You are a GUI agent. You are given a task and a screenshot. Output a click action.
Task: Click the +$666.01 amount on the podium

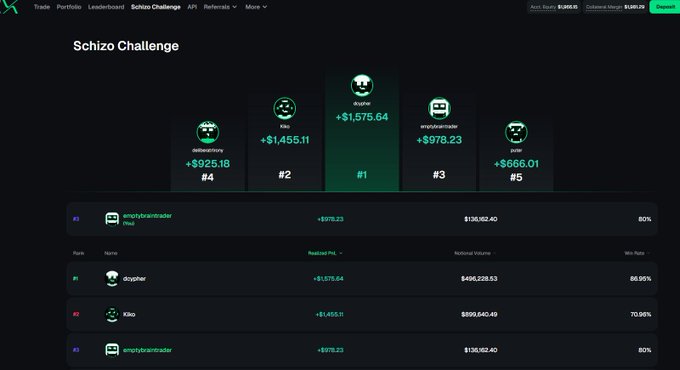(x=516, y=164)
